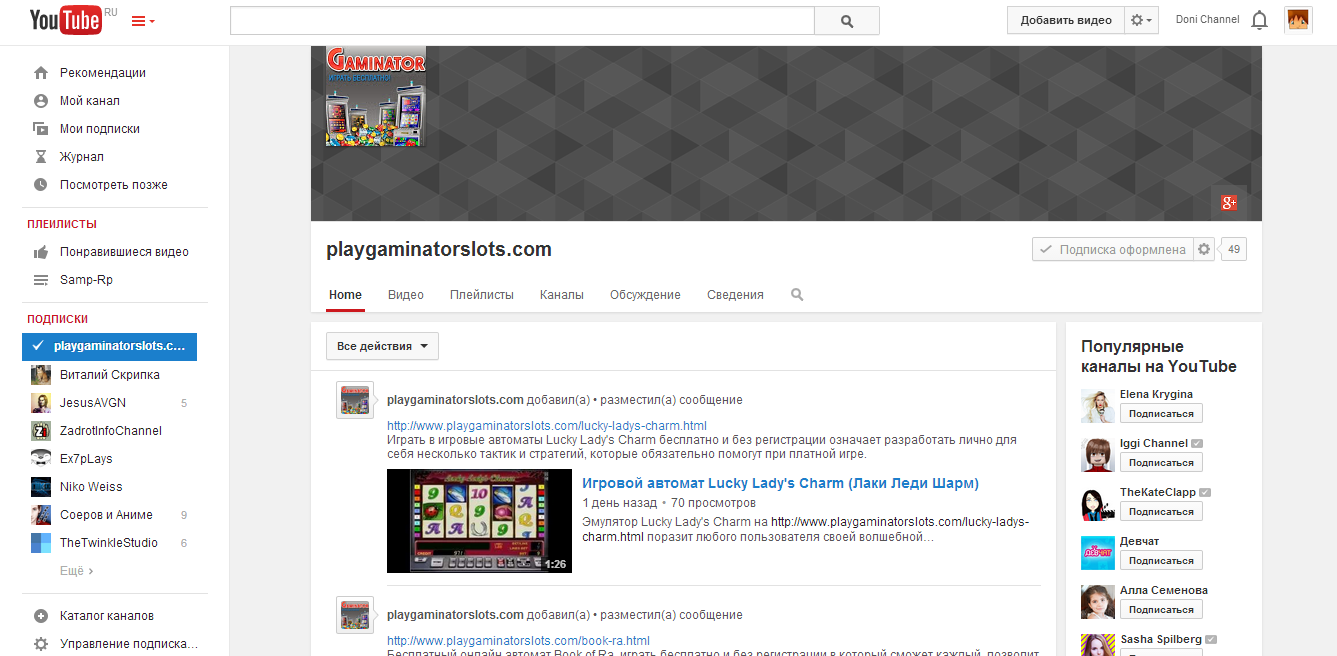Viewport: 1337px width, 656px height.
Task: Subscribe to Девчат channel
Action: pos(1161,561)
